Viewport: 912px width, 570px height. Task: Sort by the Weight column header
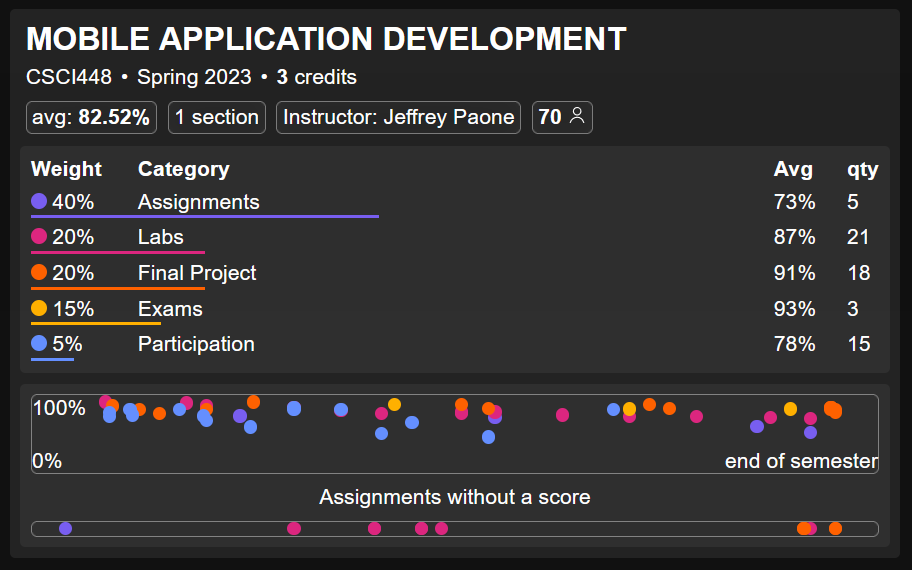coord(66,169)
